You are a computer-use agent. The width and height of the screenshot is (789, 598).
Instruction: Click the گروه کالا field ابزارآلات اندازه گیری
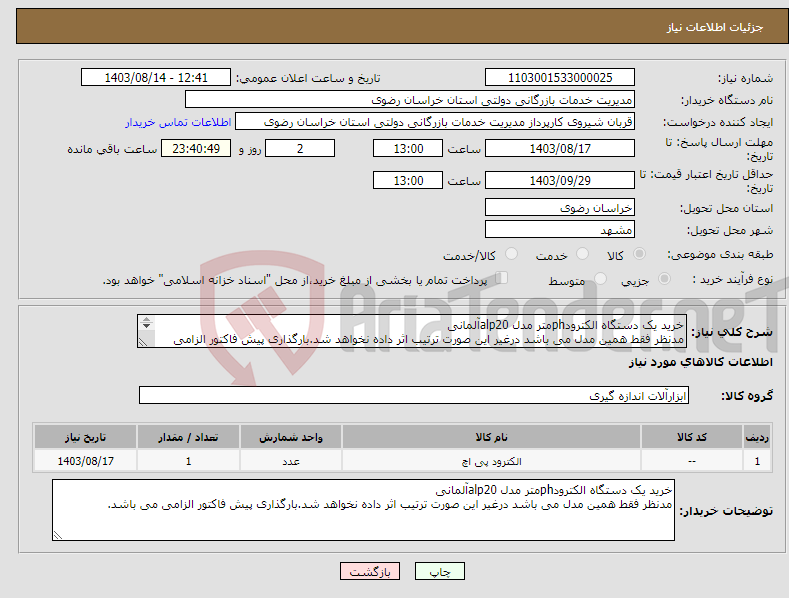tap(414, 395)
